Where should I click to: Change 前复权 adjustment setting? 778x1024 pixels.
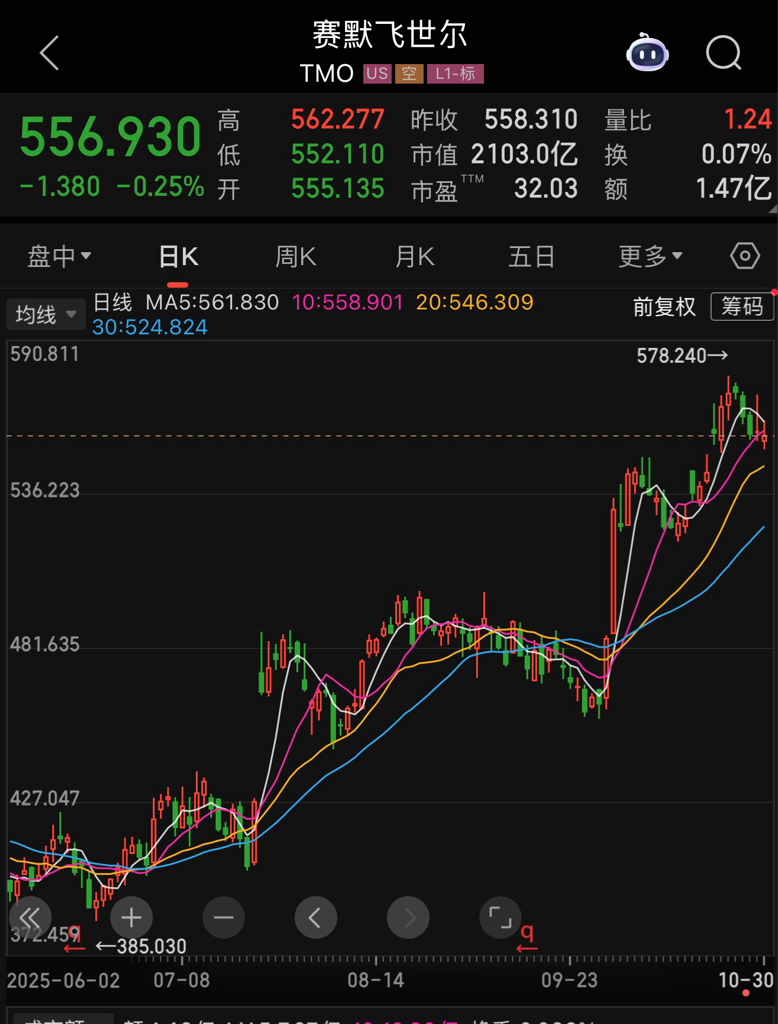pyautogui.click(x=664, y=306)
